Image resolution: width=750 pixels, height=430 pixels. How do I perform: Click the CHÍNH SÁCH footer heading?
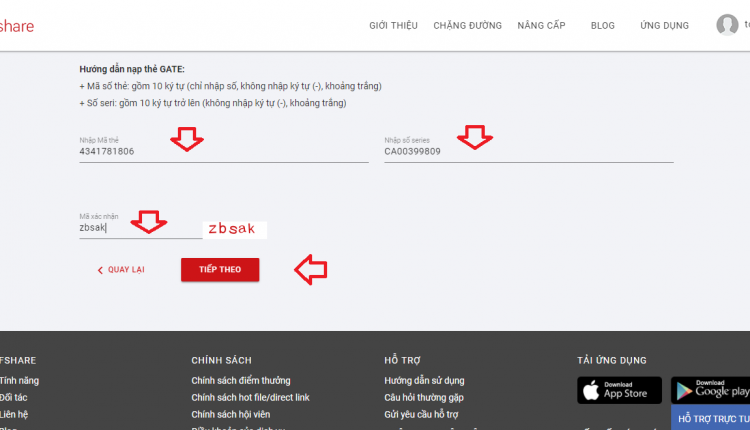(x=221, y=361)
